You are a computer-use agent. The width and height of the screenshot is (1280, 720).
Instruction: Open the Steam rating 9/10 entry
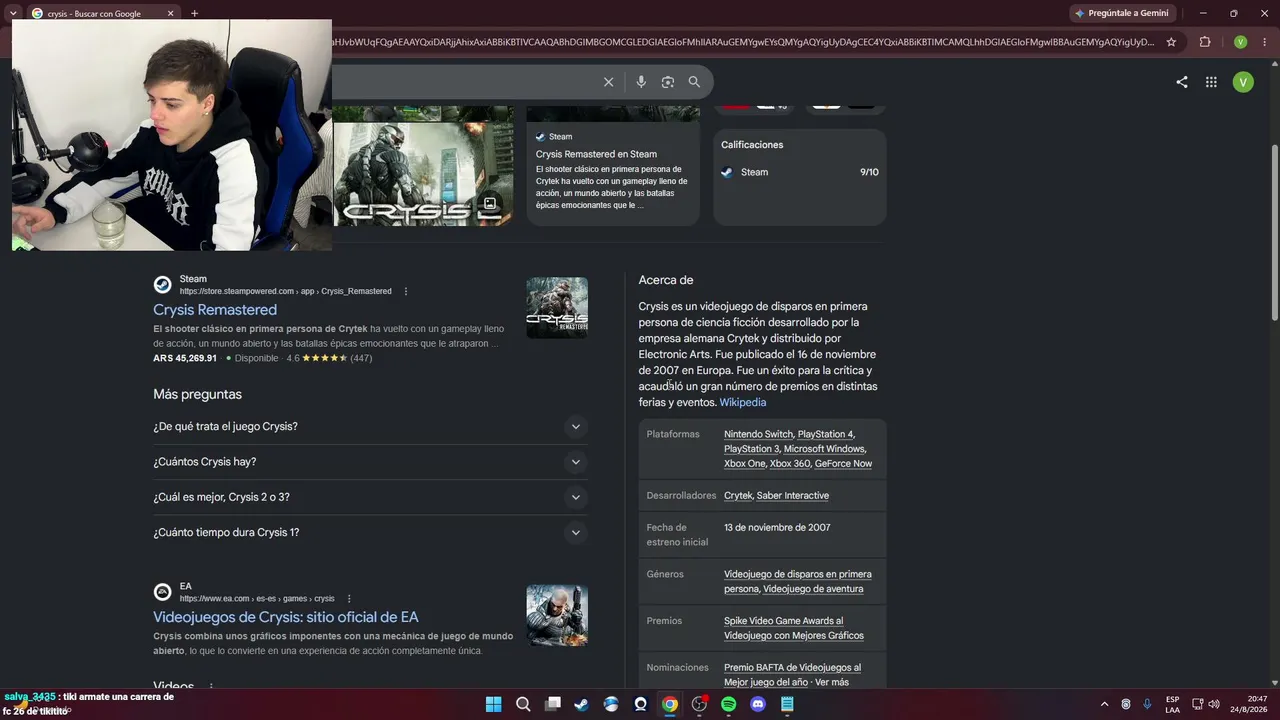point(800,172)
